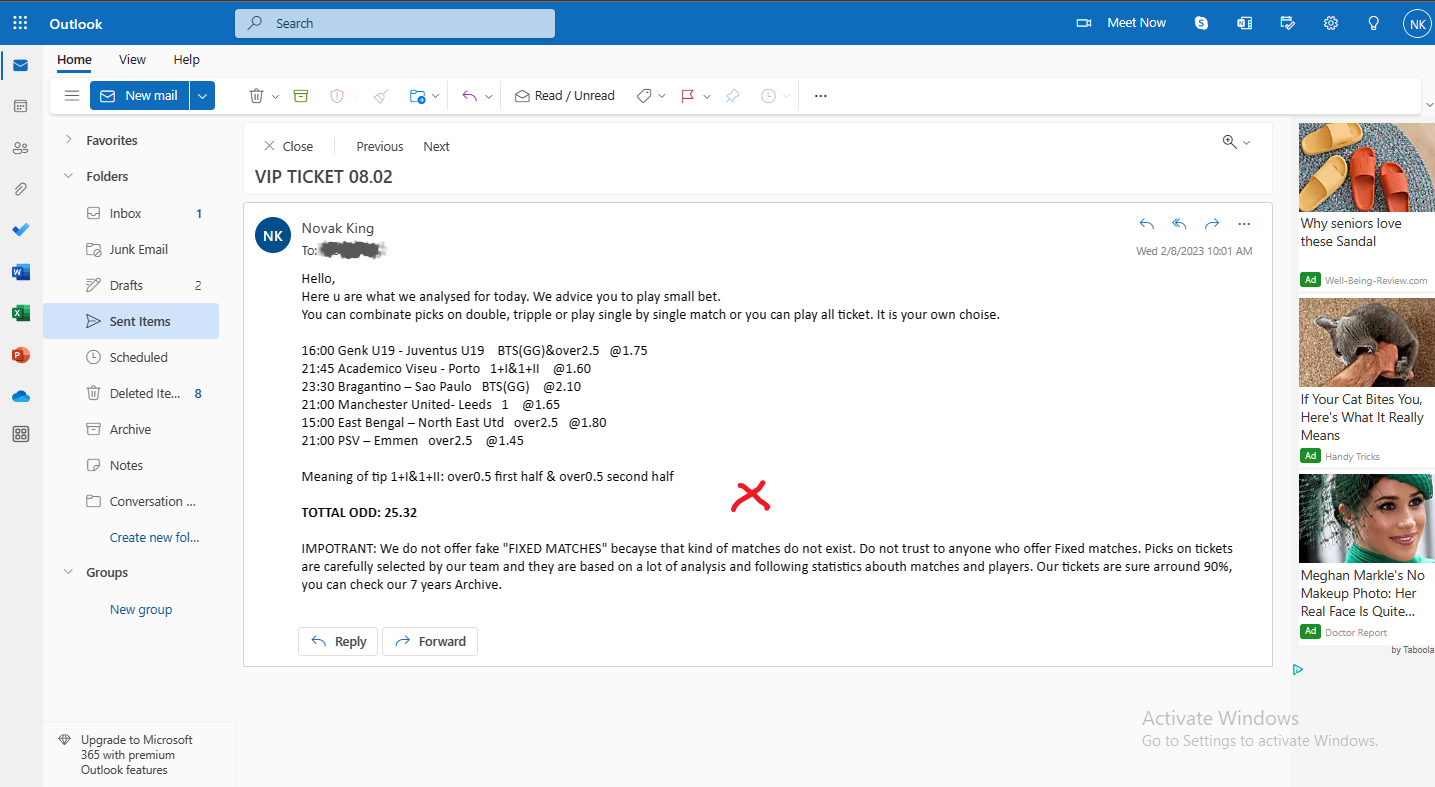
Task: Open the Notes folder
Action: [131, 465]
